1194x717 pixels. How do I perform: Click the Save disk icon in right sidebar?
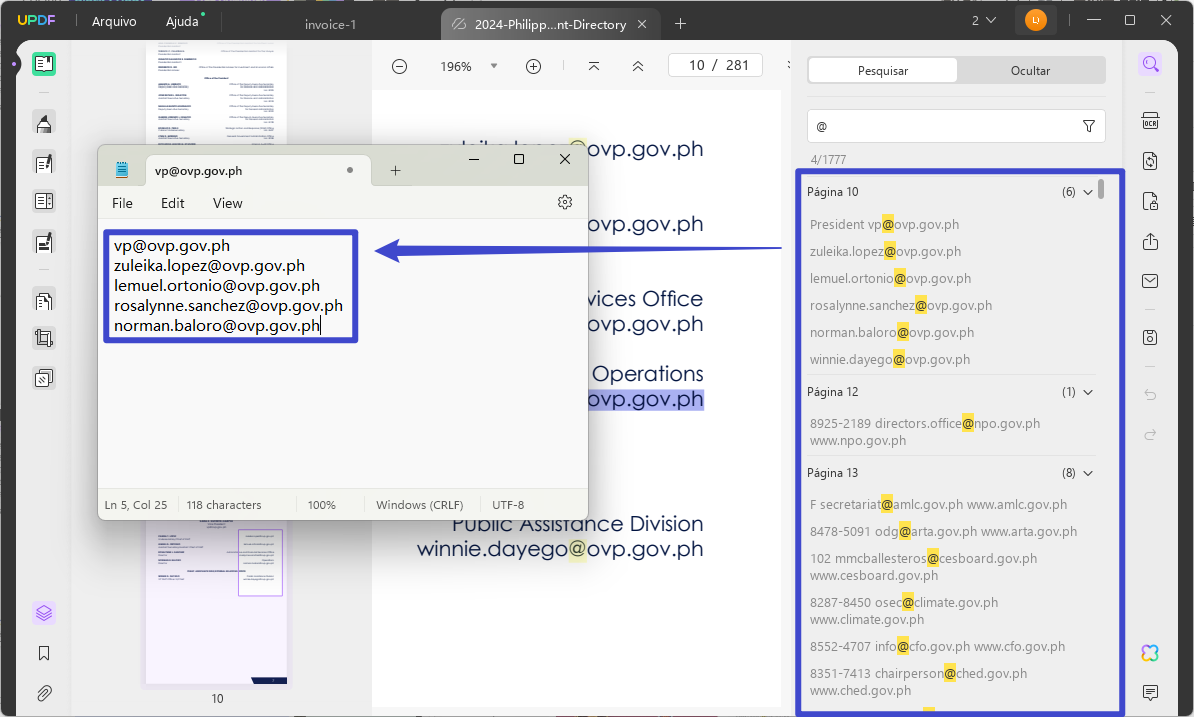(1151, 337)
